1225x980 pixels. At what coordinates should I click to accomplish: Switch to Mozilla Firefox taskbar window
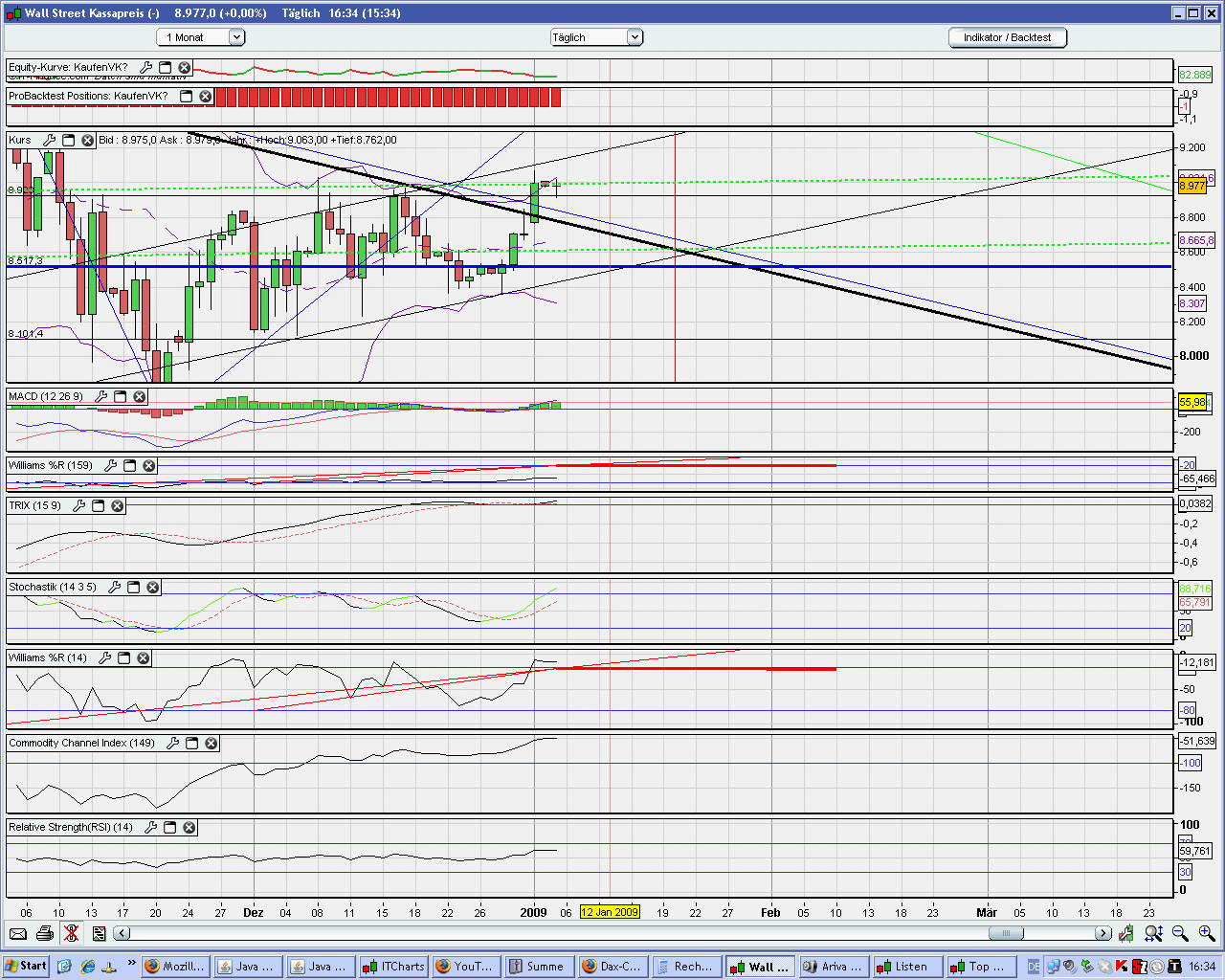click(175, 967)
